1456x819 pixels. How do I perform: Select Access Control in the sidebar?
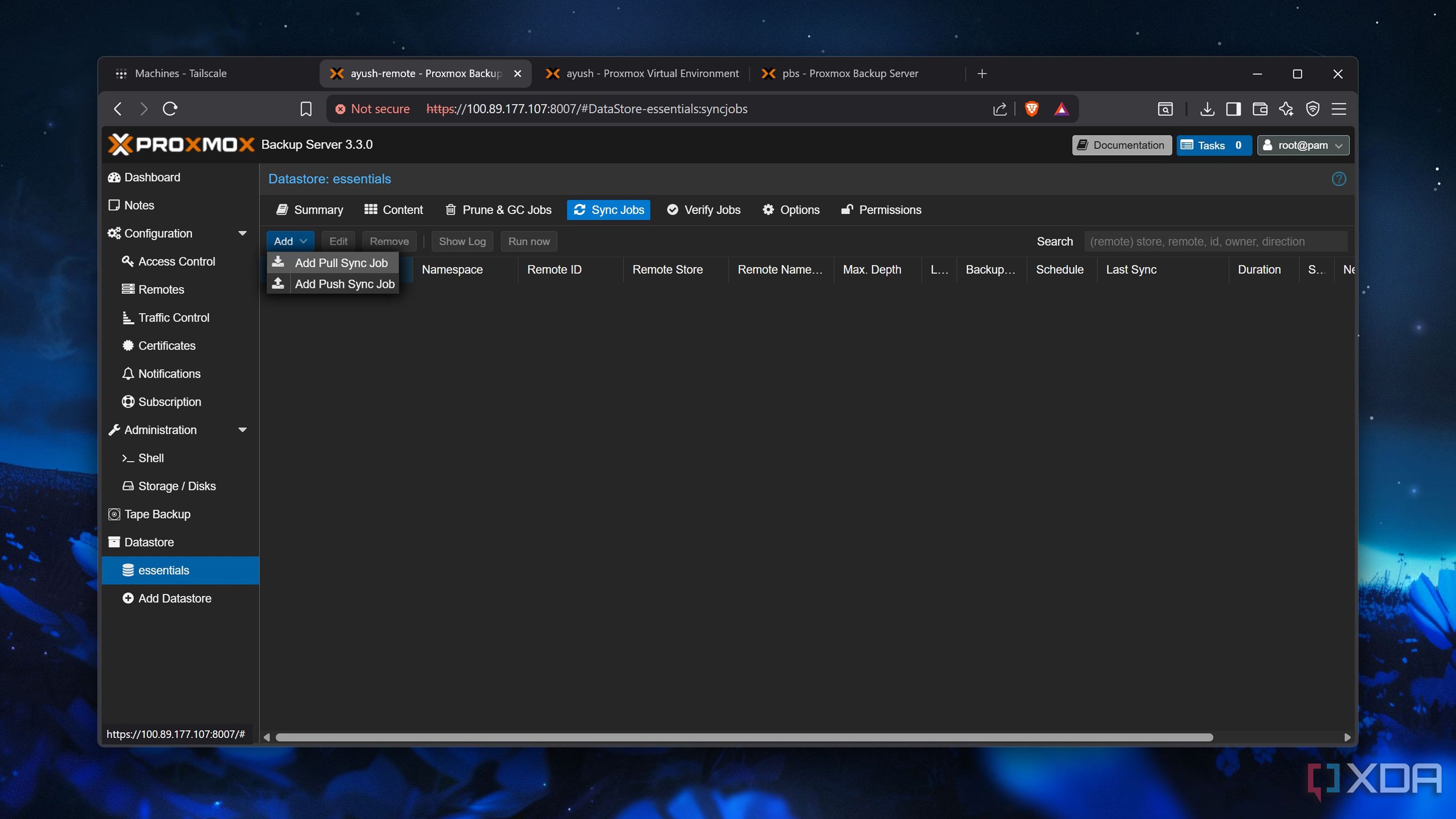tap(180, 262)
